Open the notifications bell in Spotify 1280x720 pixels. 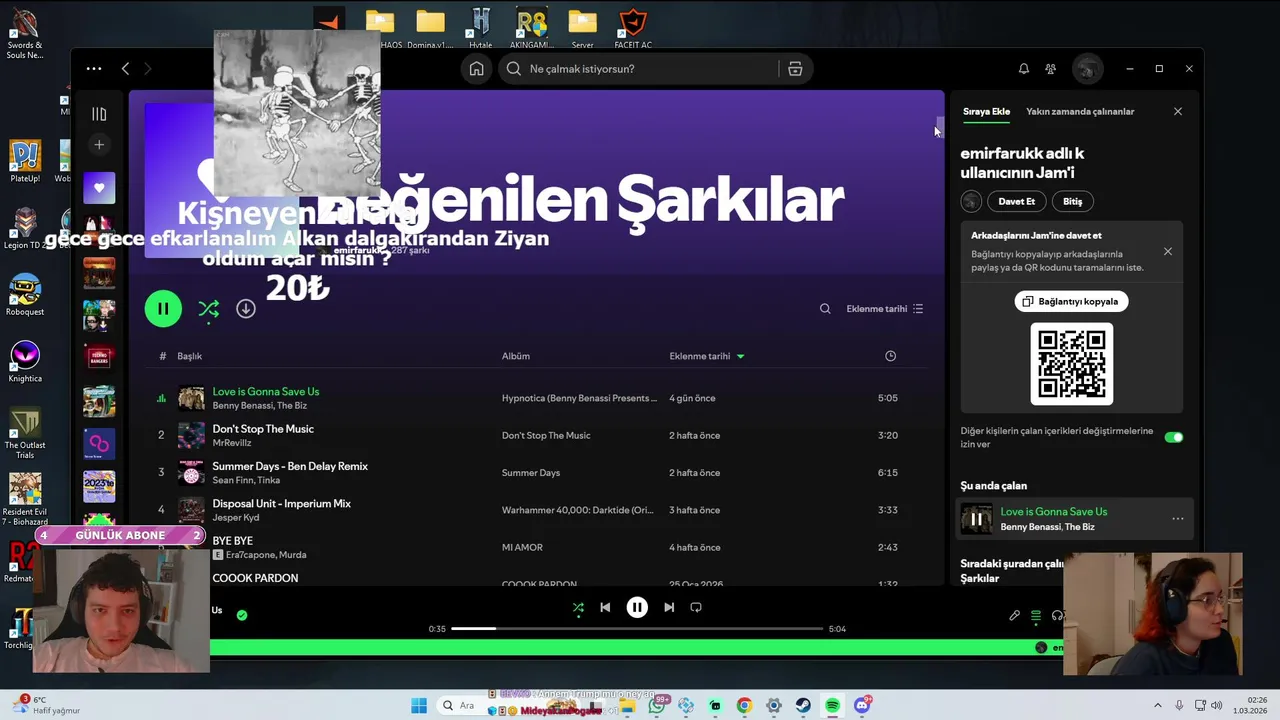(1023, 69)
